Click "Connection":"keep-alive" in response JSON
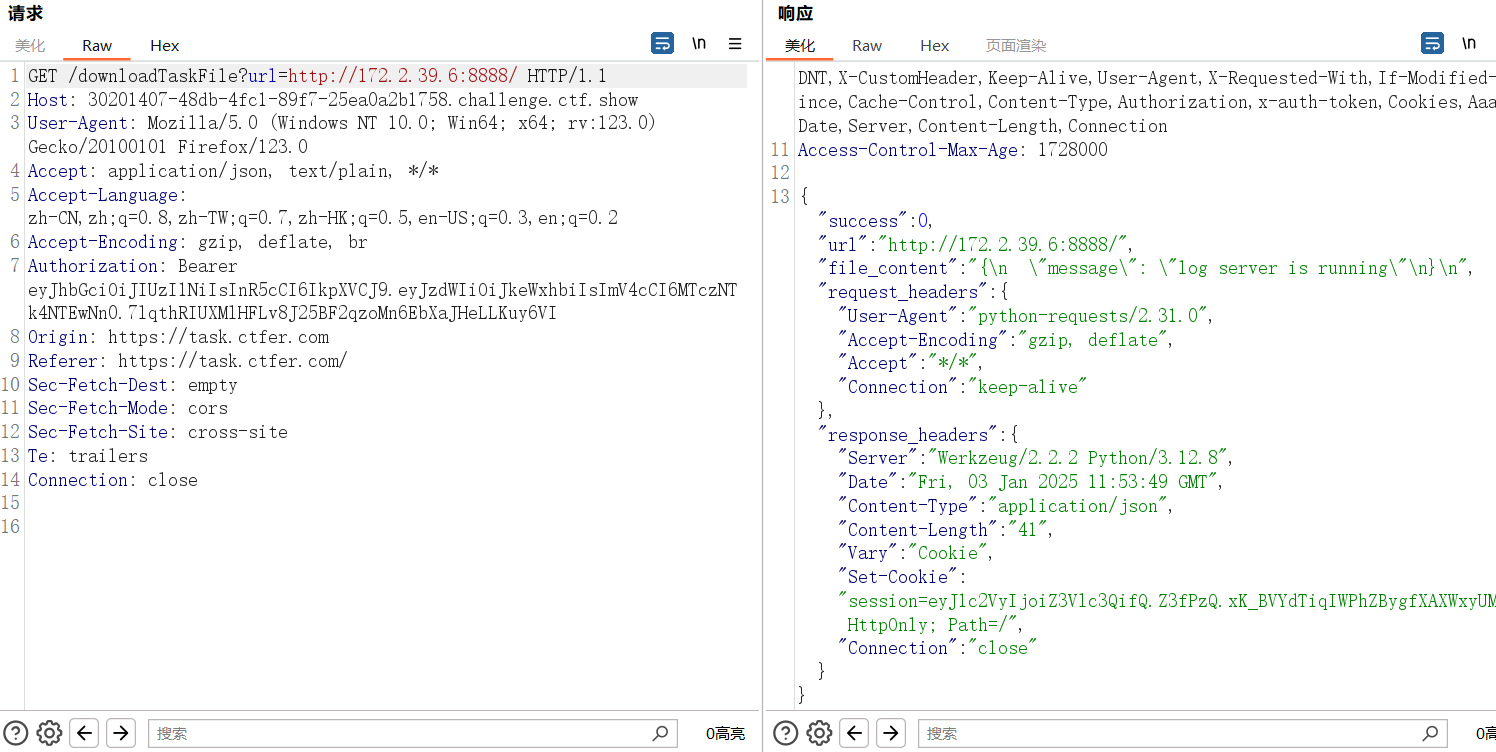Viewport: 1496px width, 752px height. 963,387
